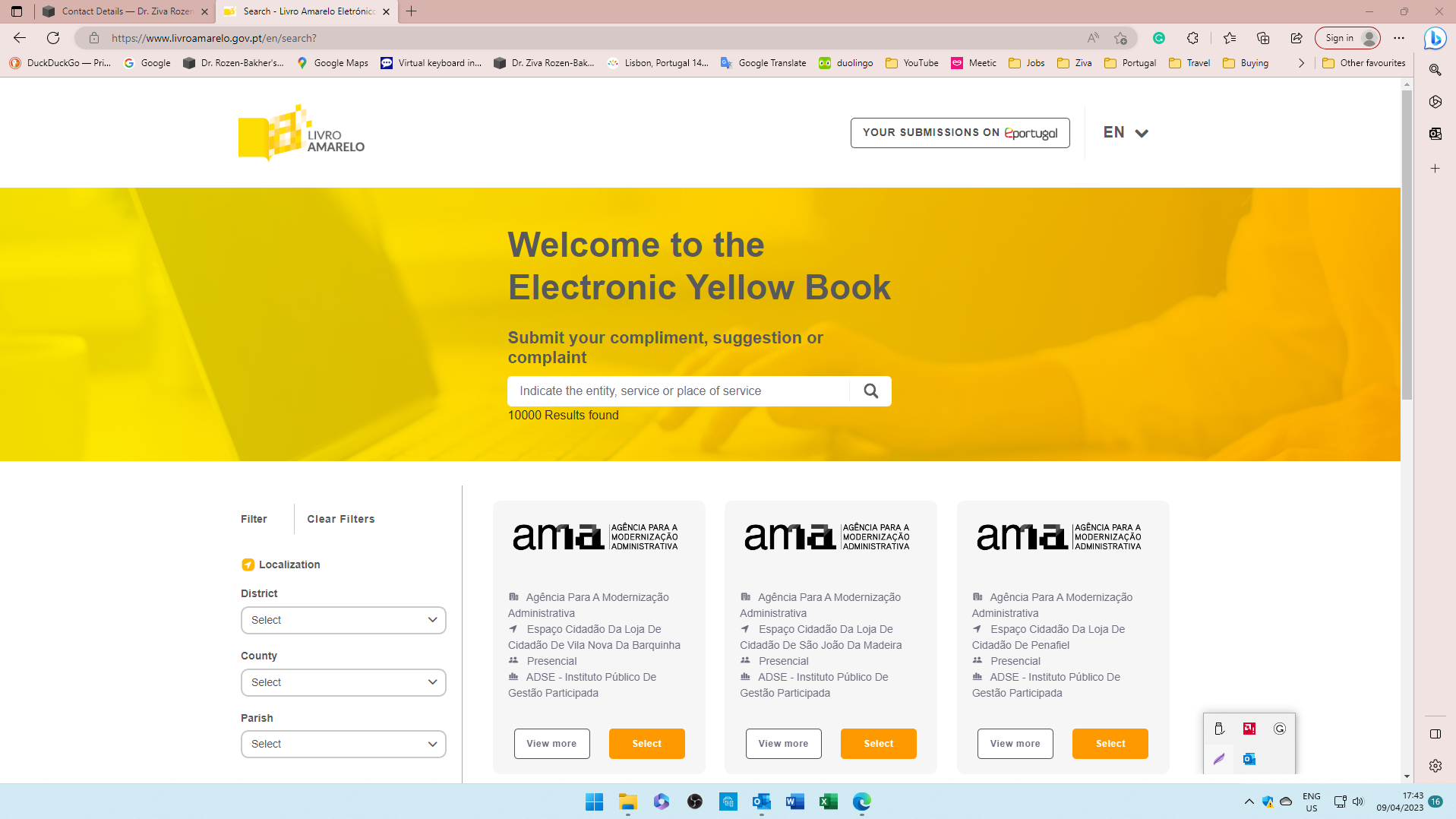Open Word from the taskbar
This screenshot has width=1456, height=819.
tap(794, 802)
